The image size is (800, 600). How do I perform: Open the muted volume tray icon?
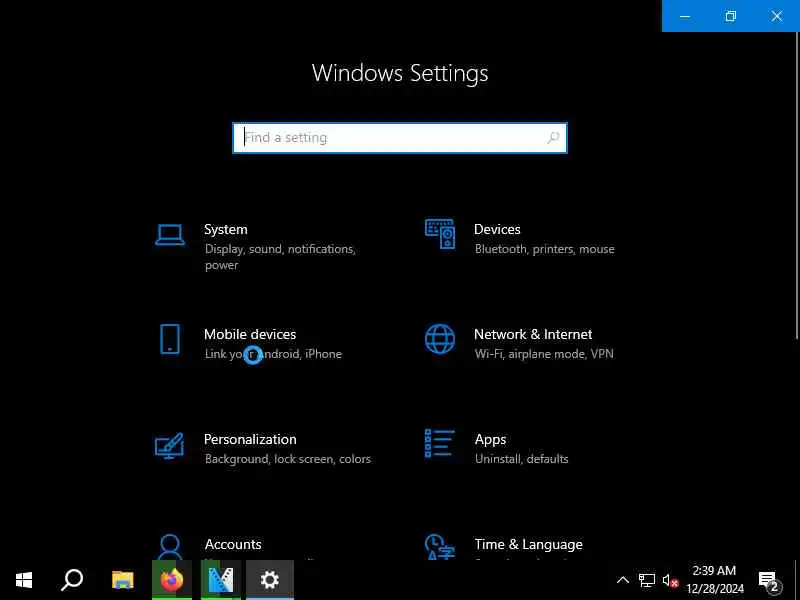pos(670,580)
